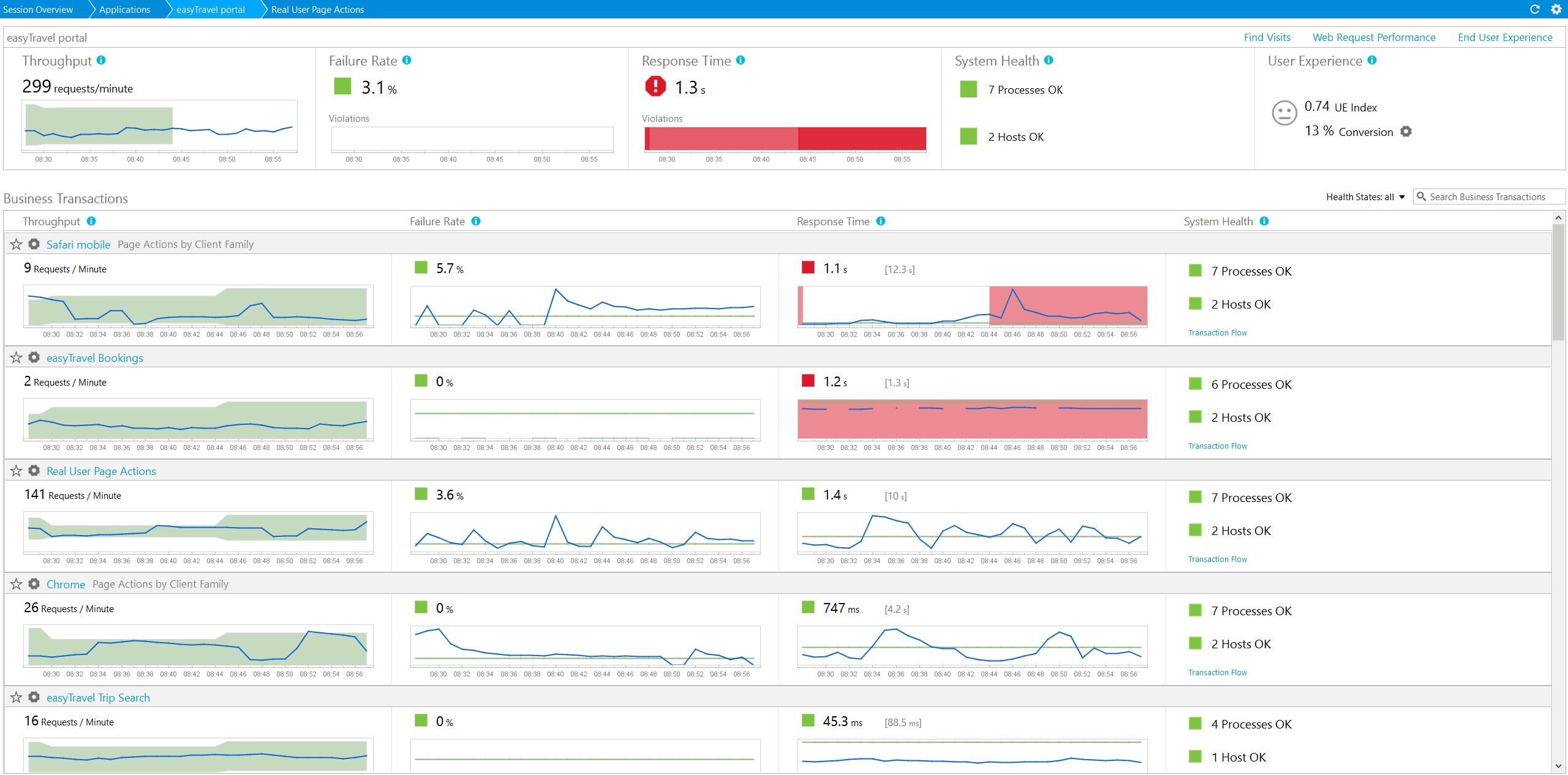Click Business Transactions System Health column info icon
1568x775 pixels.
tap(1264, 221)
